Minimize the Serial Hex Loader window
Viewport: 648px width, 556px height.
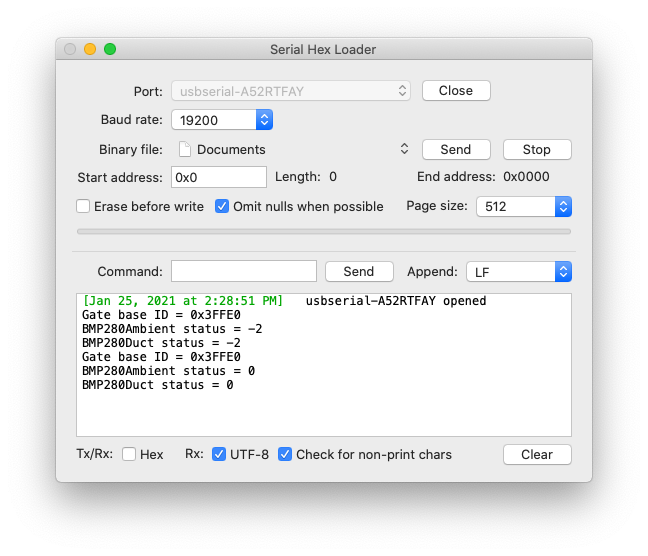pyautogui.click(x=90, y=49)
